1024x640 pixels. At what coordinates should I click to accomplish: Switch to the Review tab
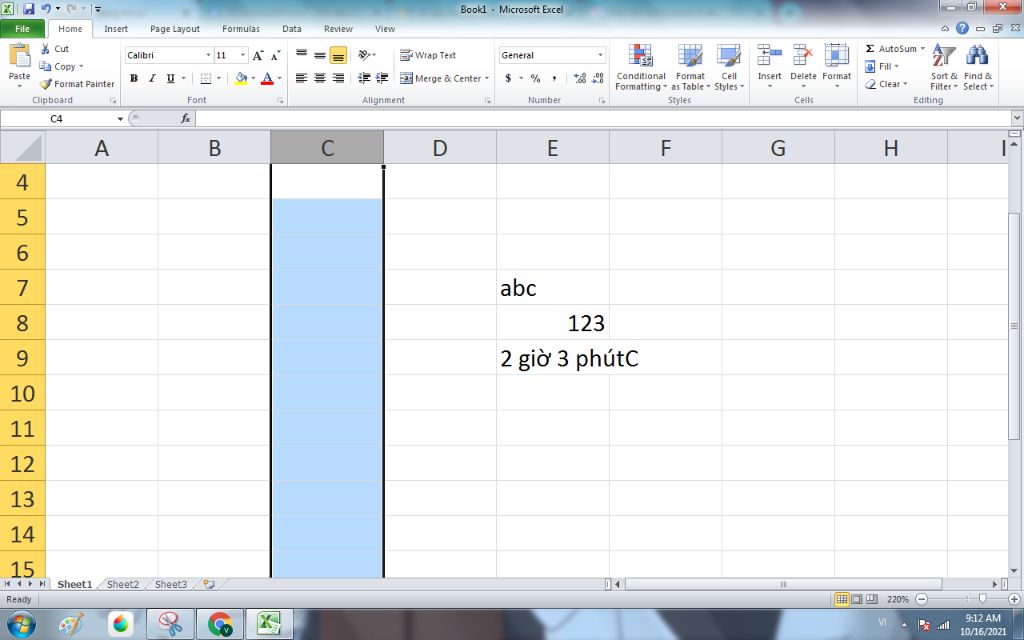click(x=338, y=29)
